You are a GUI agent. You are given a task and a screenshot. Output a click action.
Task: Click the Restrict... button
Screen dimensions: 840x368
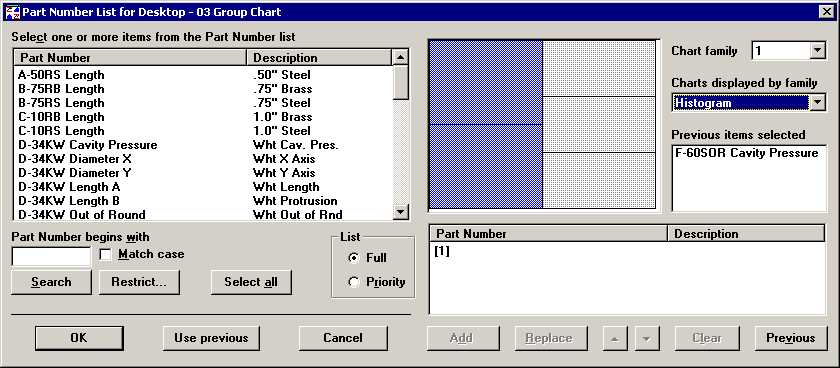(x=139, y=282)
